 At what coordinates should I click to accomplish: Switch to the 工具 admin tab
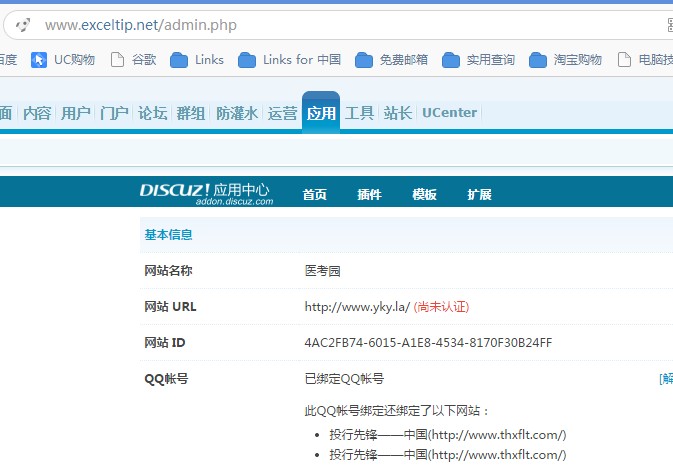[x=359, y=113]
